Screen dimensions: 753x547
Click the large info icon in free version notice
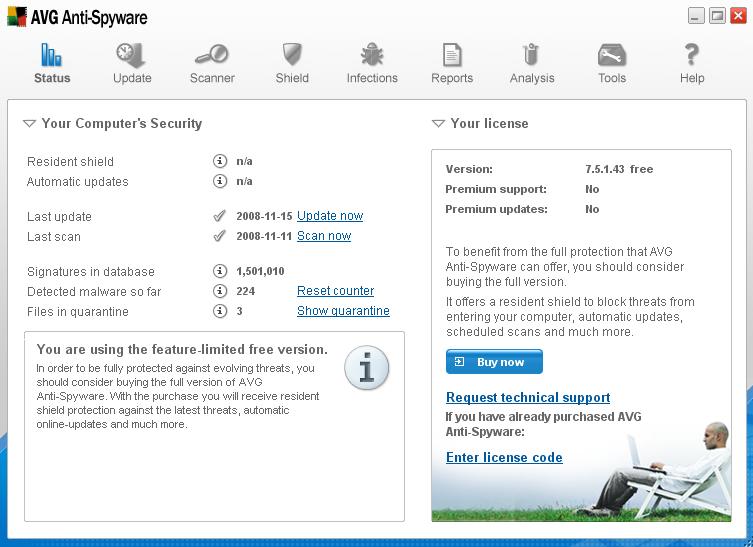pos(366,368)
